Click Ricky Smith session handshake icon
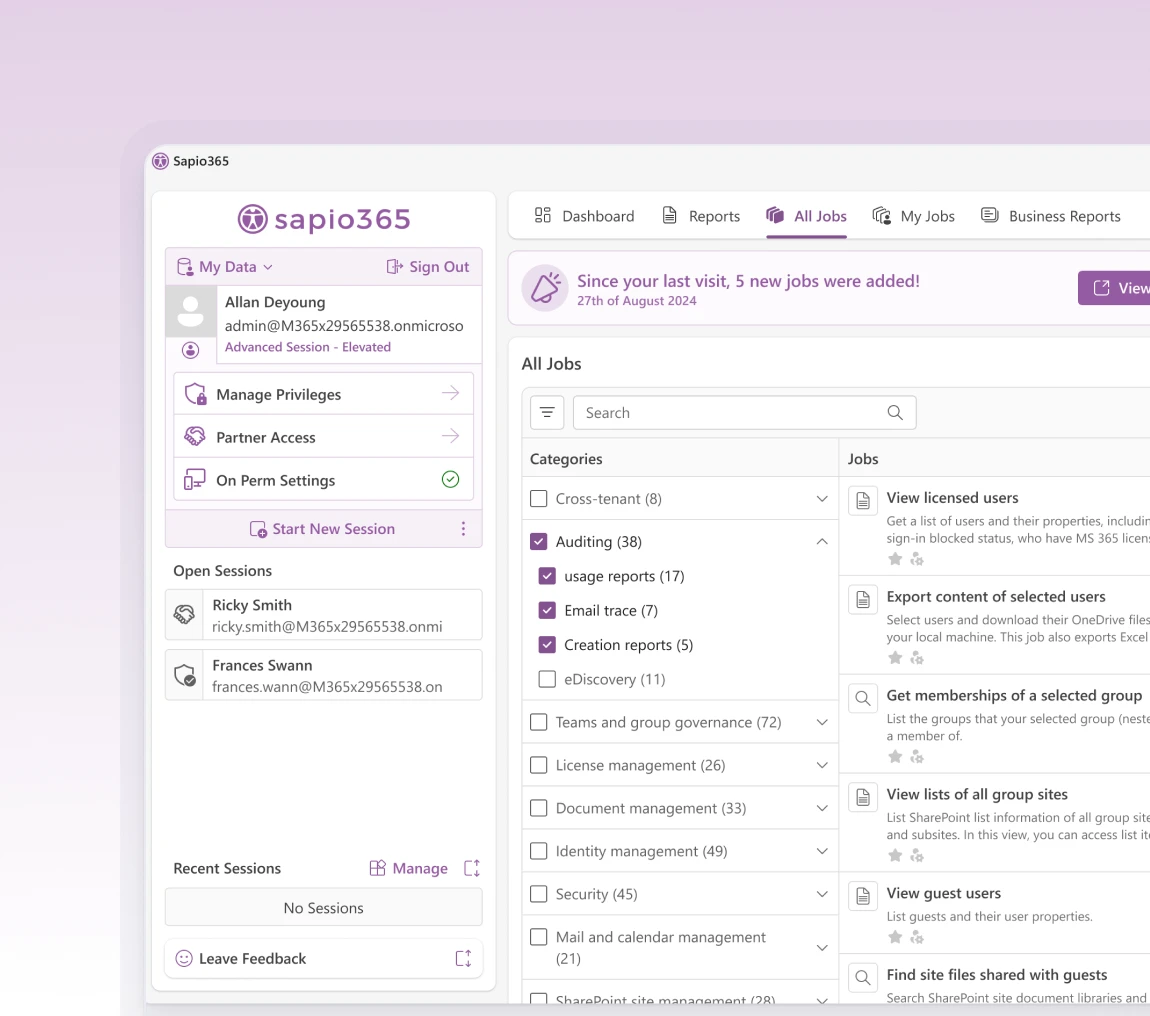 tap(184, 614)
